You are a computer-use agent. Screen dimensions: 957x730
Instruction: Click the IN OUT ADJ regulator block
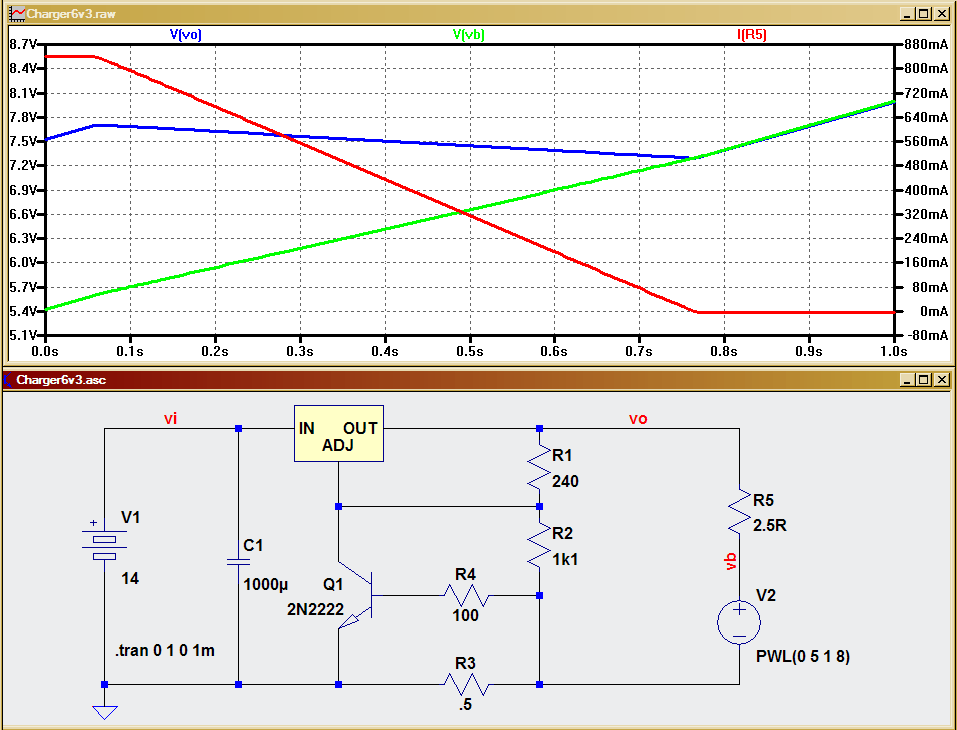click(x=339, y=433)
